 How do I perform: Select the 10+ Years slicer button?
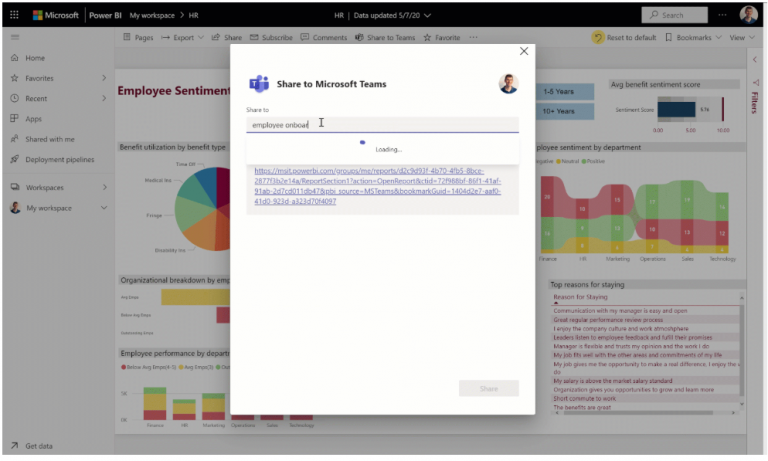[565, 111]
